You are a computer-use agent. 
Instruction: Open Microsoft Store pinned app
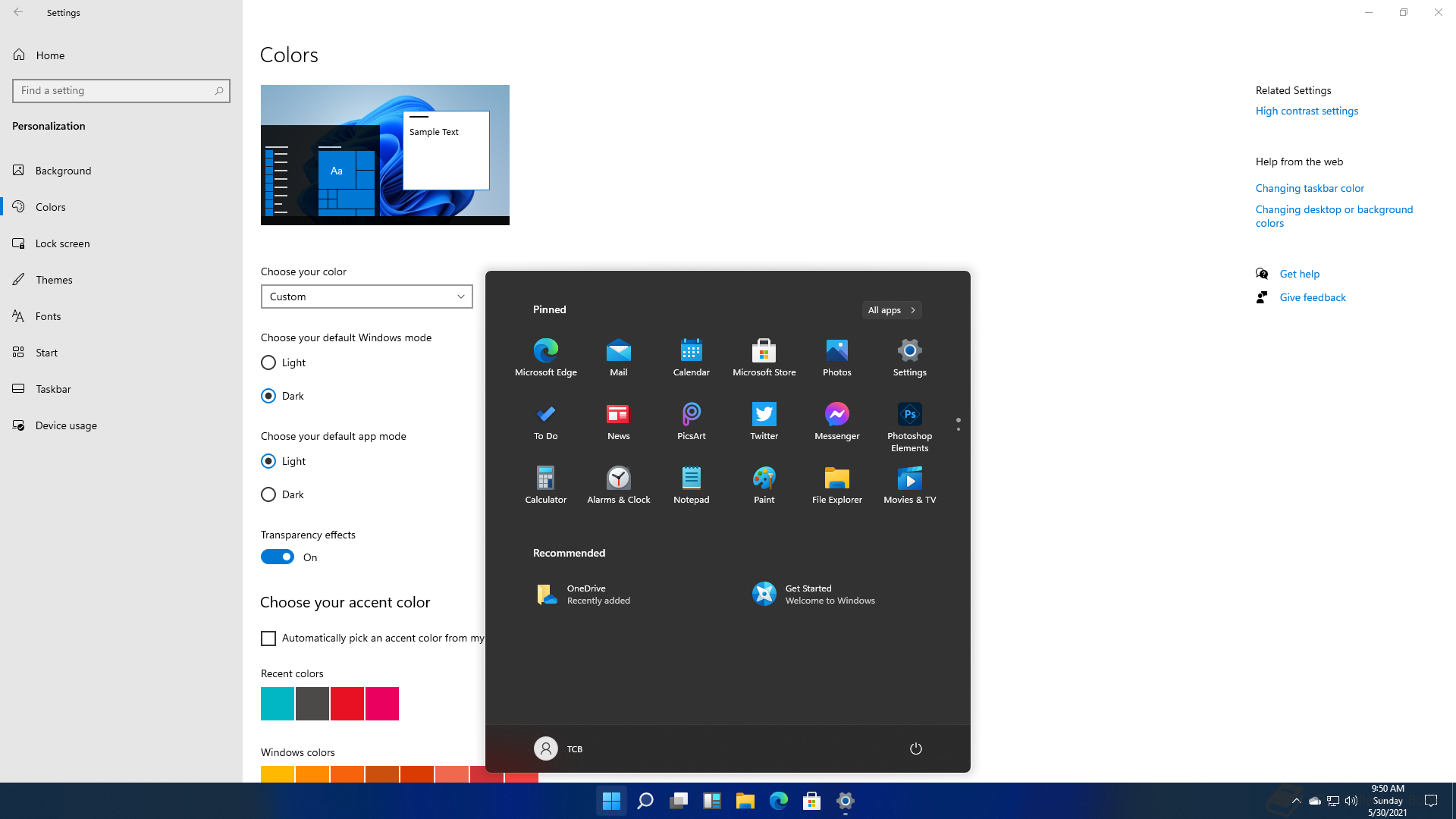pos(764,357)
